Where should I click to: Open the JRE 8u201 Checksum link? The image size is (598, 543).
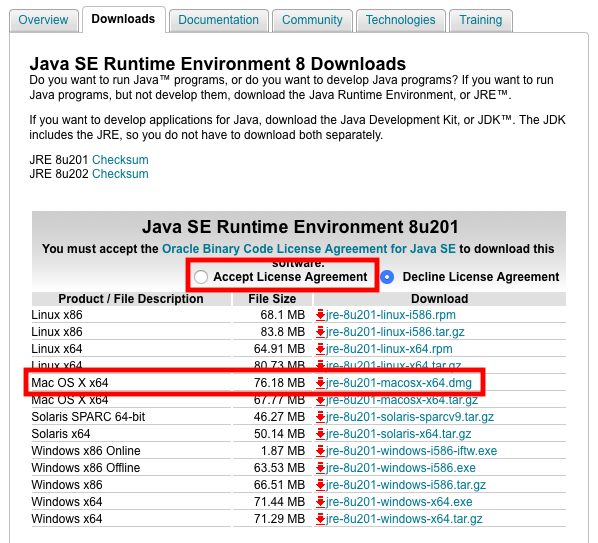(120, 160)
